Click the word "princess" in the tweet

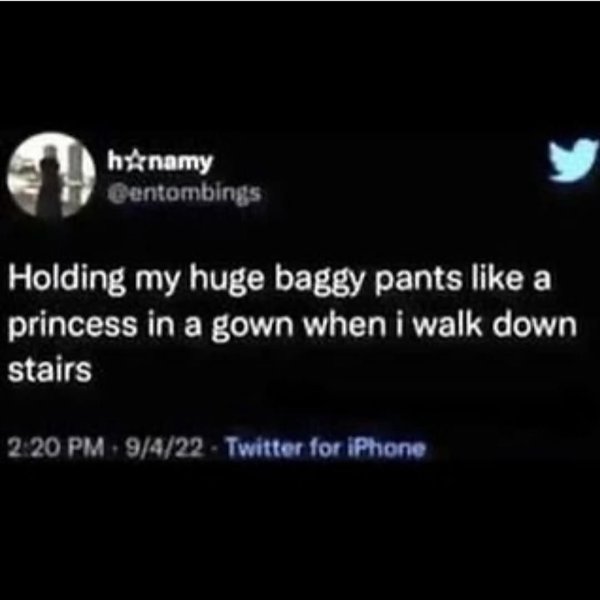point(72,326)
